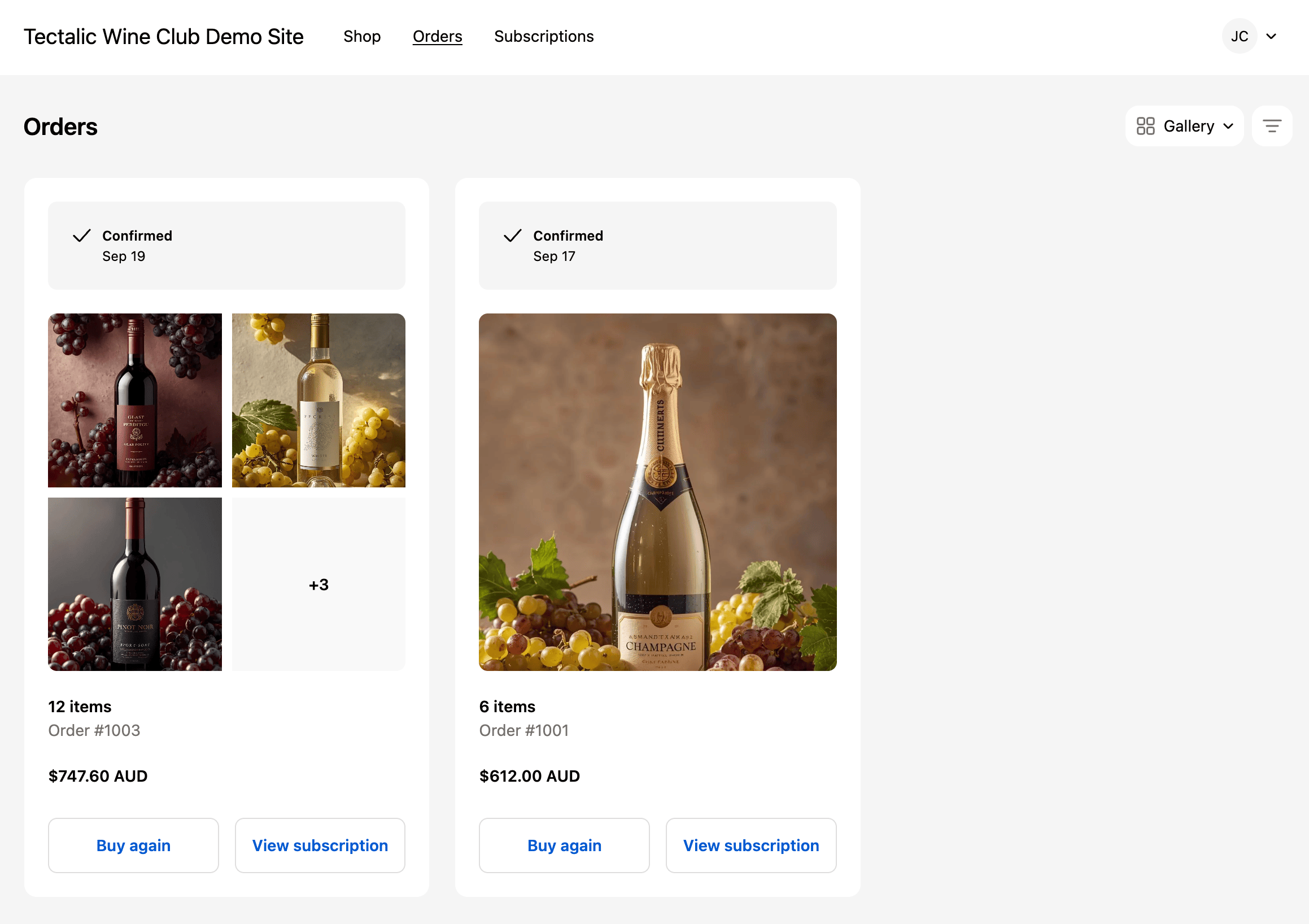Click the JC account avatar
The image size is (1309, 924).
tap(1240, 36)
